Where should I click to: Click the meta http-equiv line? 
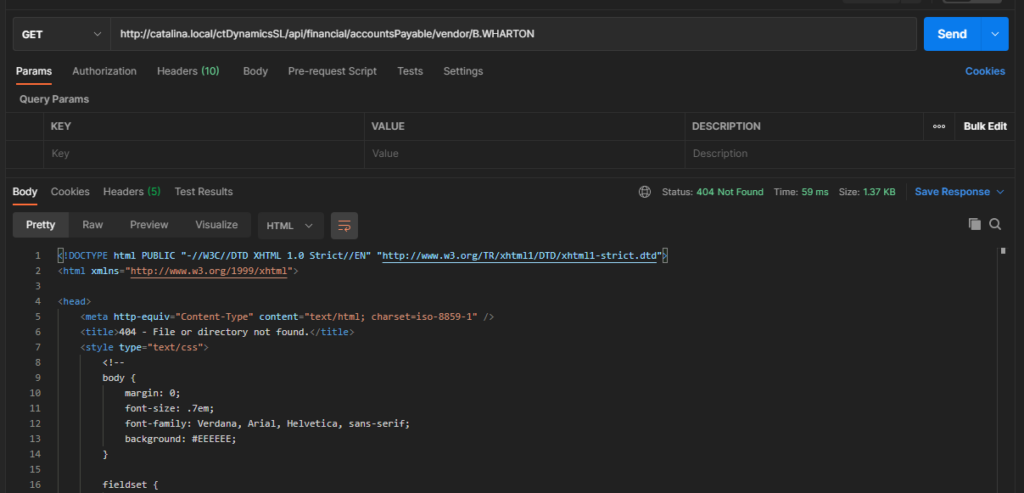coord(287,317)
